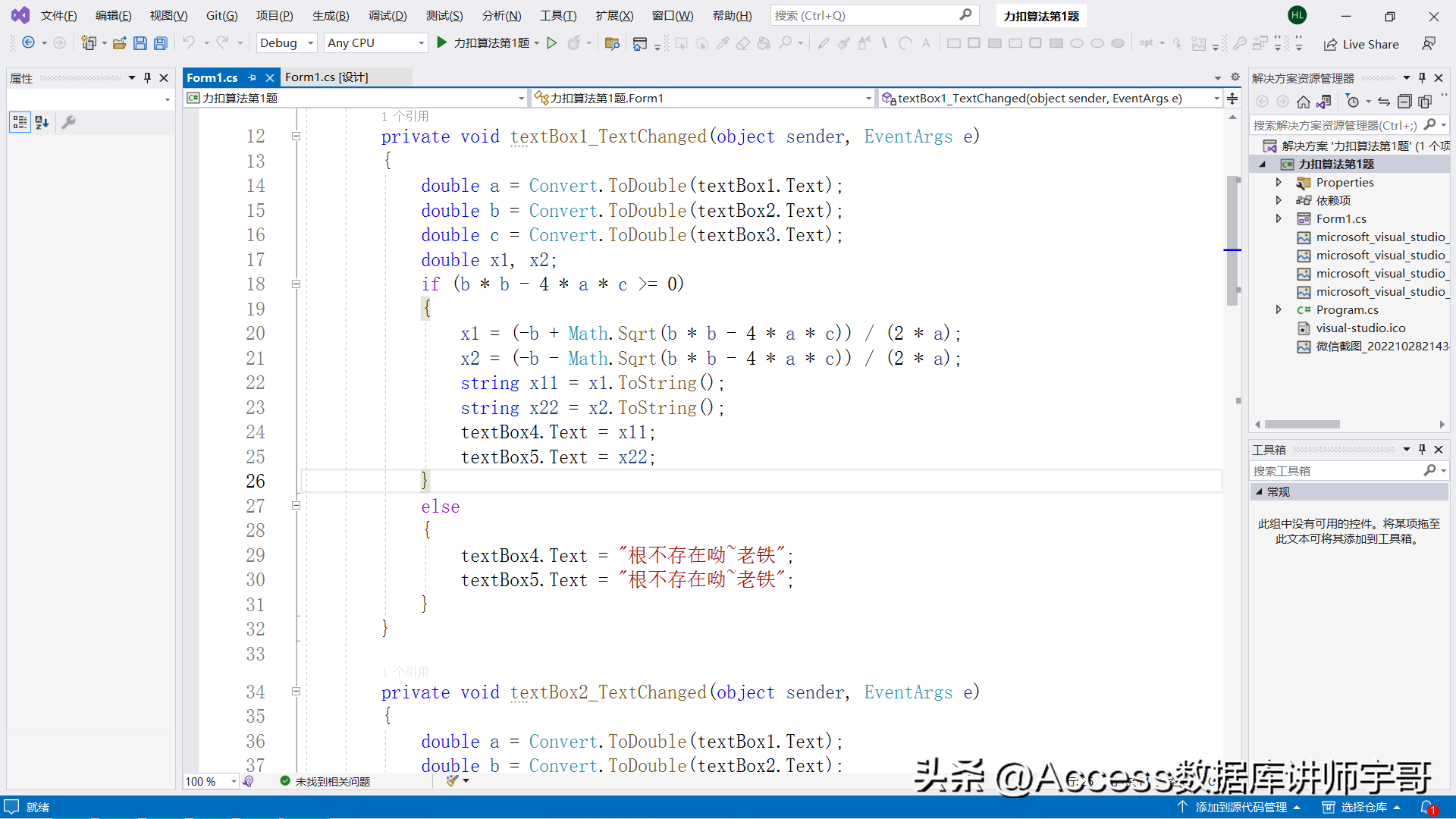The image size is (1456, 819).
Task: Click Home icon in Solution Explorer
Action: [x=1304, y=102]
